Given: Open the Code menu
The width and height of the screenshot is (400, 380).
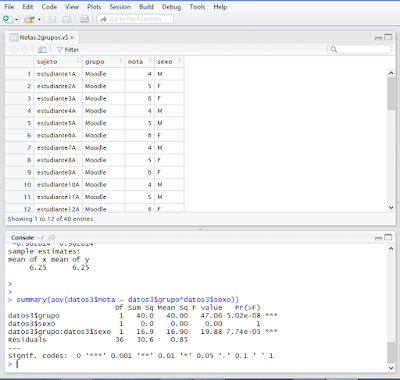Looking at the screenshot, I should click(49, 7).
